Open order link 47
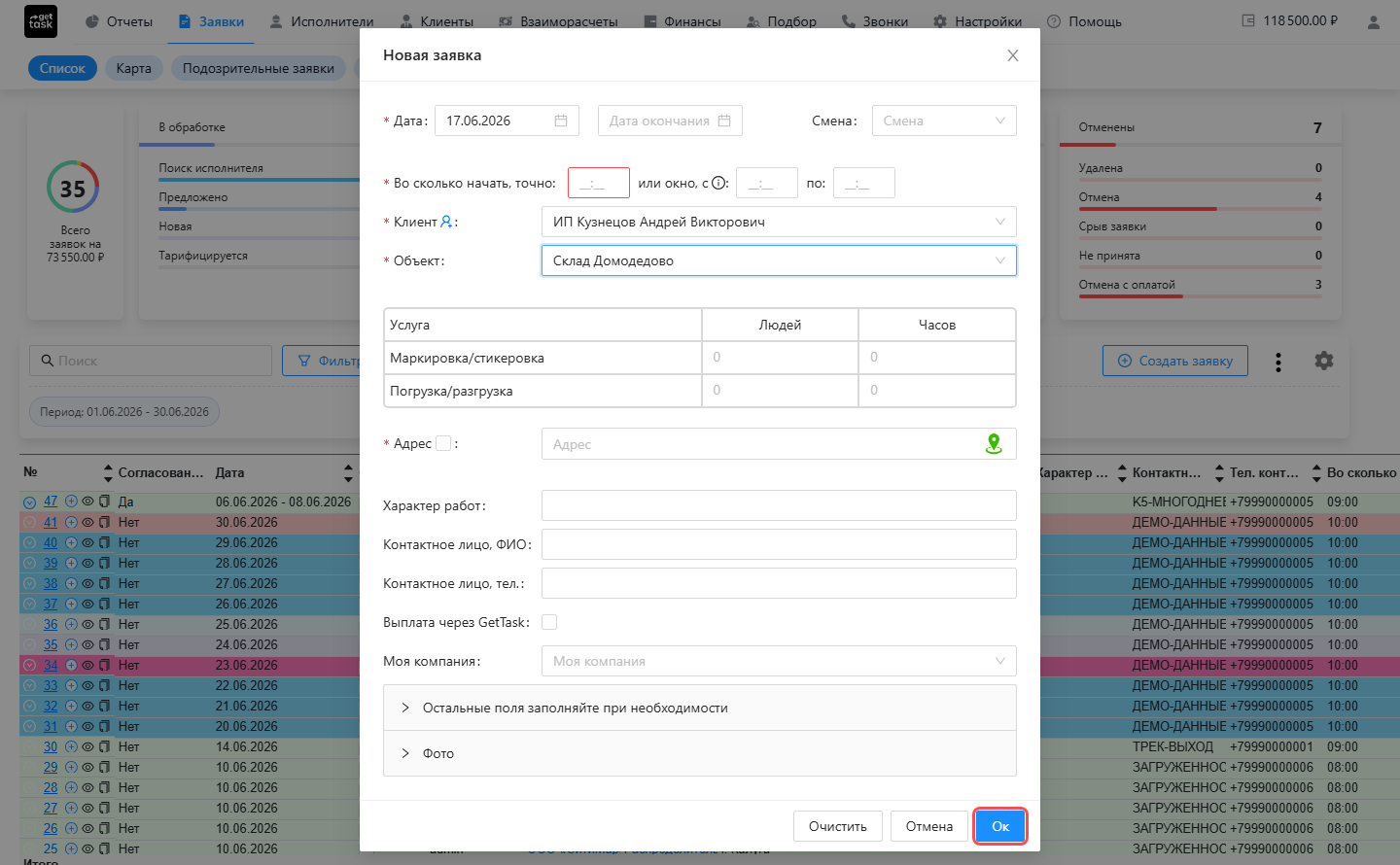This screenshot has height=865, width=1400. [x=51, y=502]
